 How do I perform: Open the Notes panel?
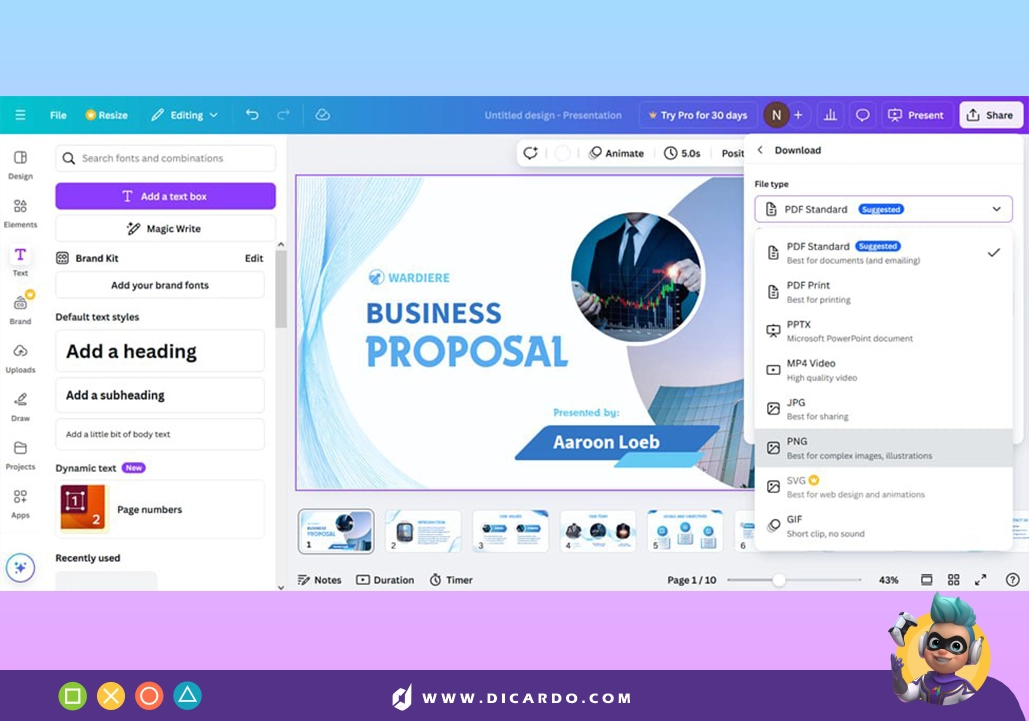point(320,580)
